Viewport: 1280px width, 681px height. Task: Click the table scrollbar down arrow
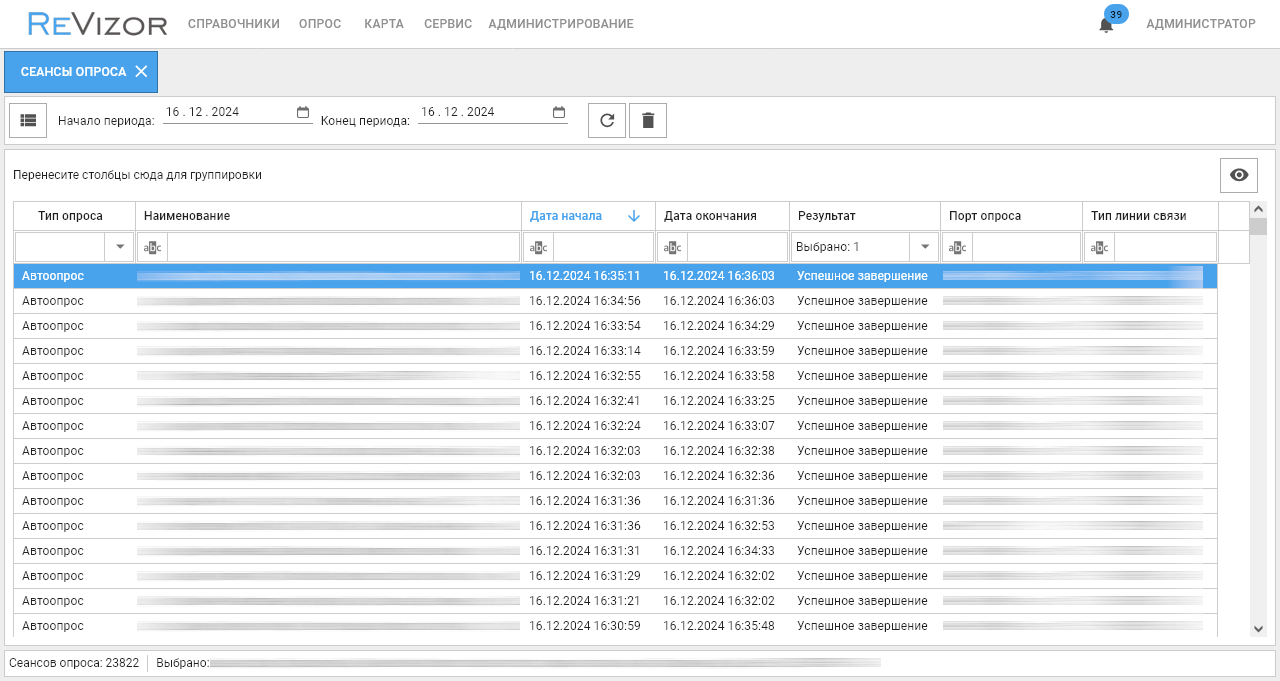click(1259, 628)
